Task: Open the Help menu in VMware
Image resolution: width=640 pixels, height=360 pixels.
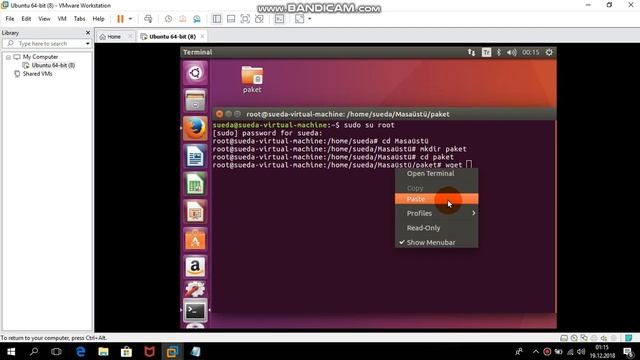Action: click(98, 19)
